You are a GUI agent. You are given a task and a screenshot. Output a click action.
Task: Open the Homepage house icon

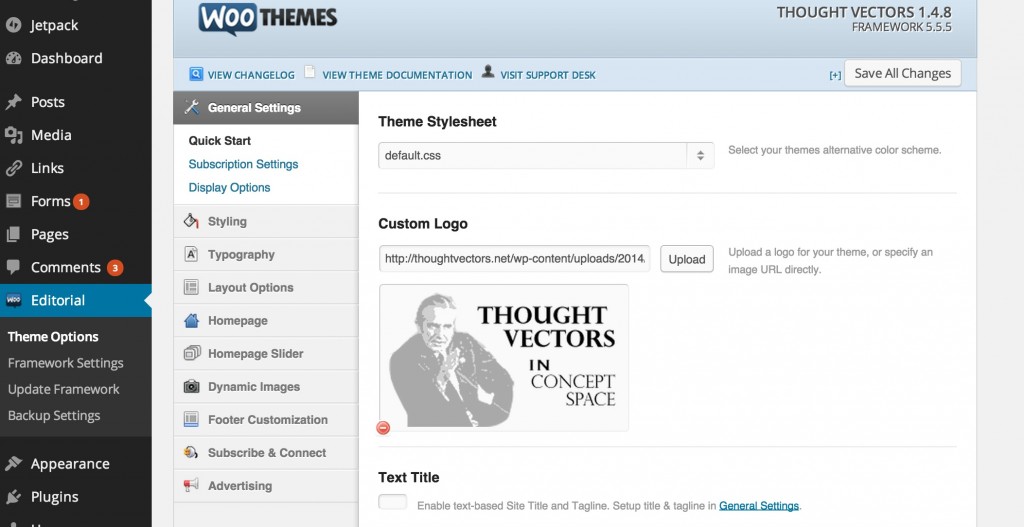coord(191,320)
